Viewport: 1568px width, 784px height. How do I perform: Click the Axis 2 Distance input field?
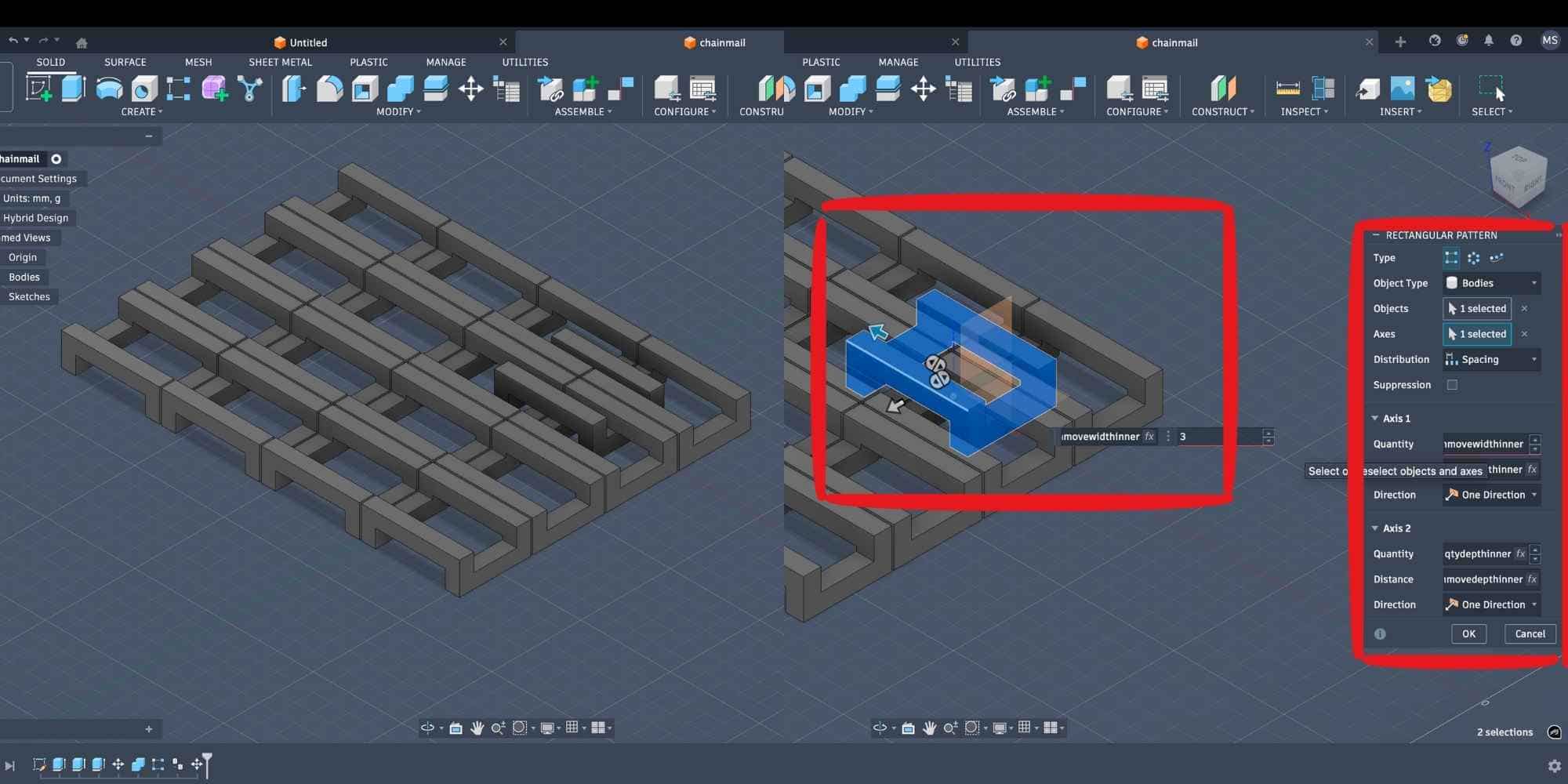[x=1491, y=579]
